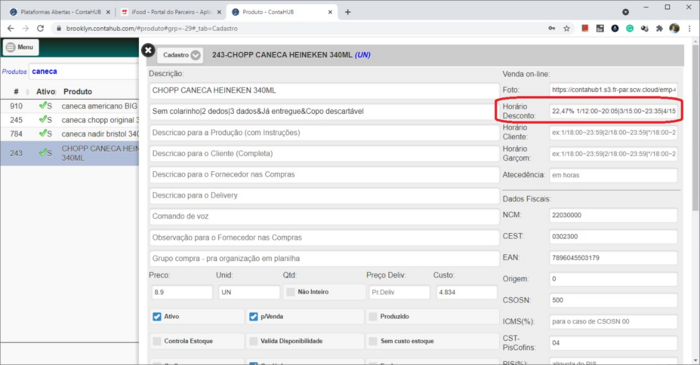
Task: Click the ICMS(%) field
Action: click(613, 322)
